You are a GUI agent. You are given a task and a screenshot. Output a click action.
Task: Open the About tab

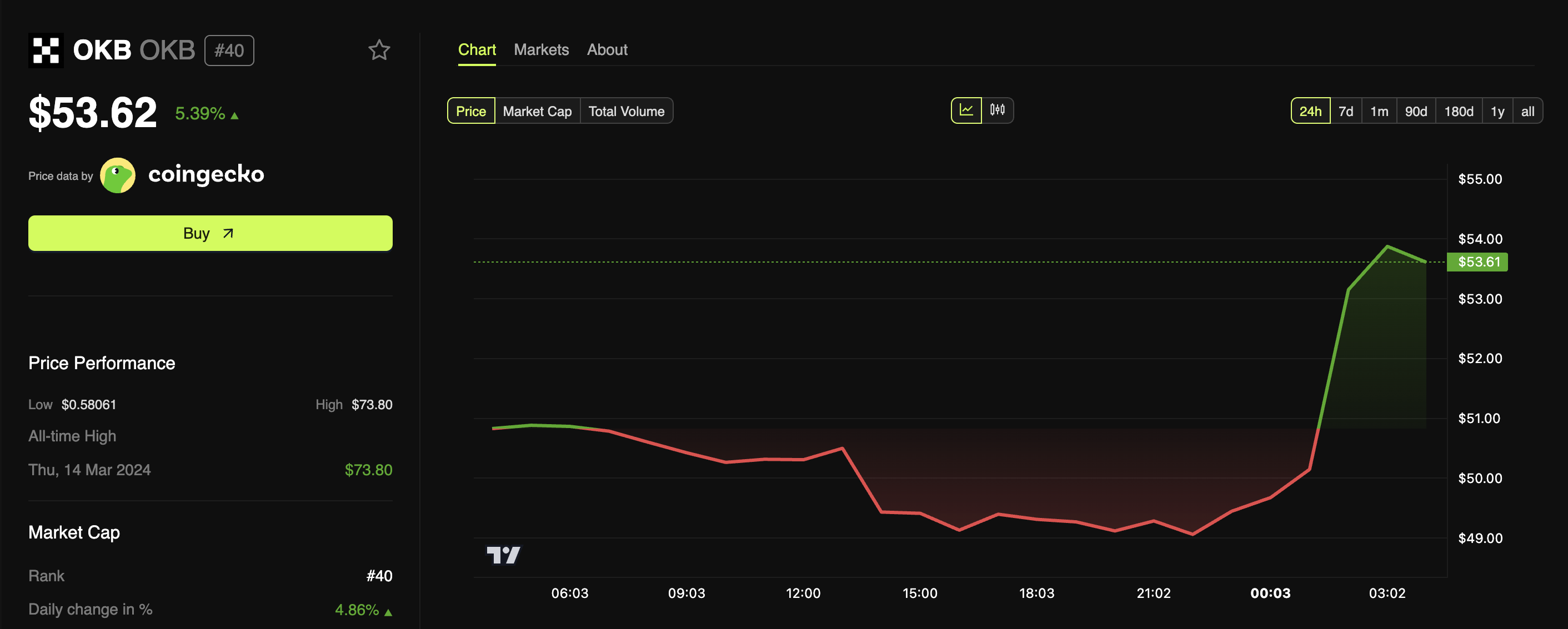click(607, 50)
